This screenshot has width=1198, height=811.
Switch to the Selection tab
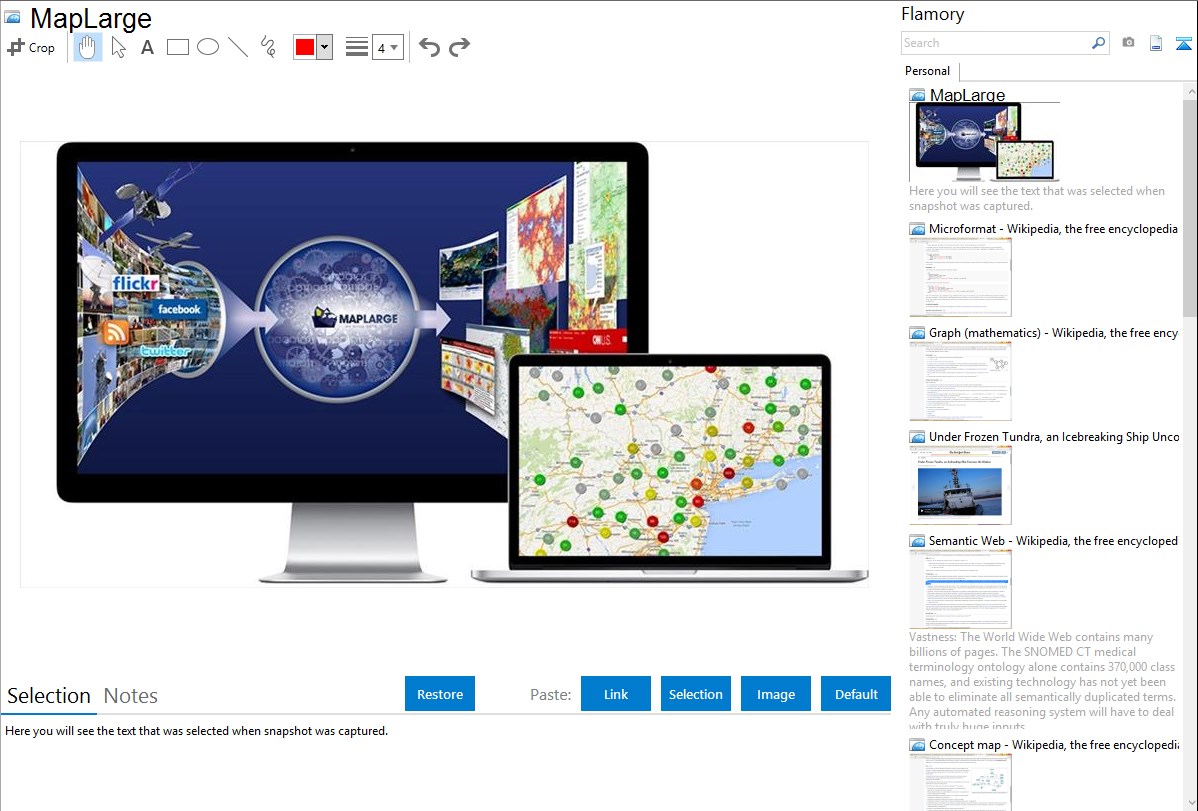[49, 696]
